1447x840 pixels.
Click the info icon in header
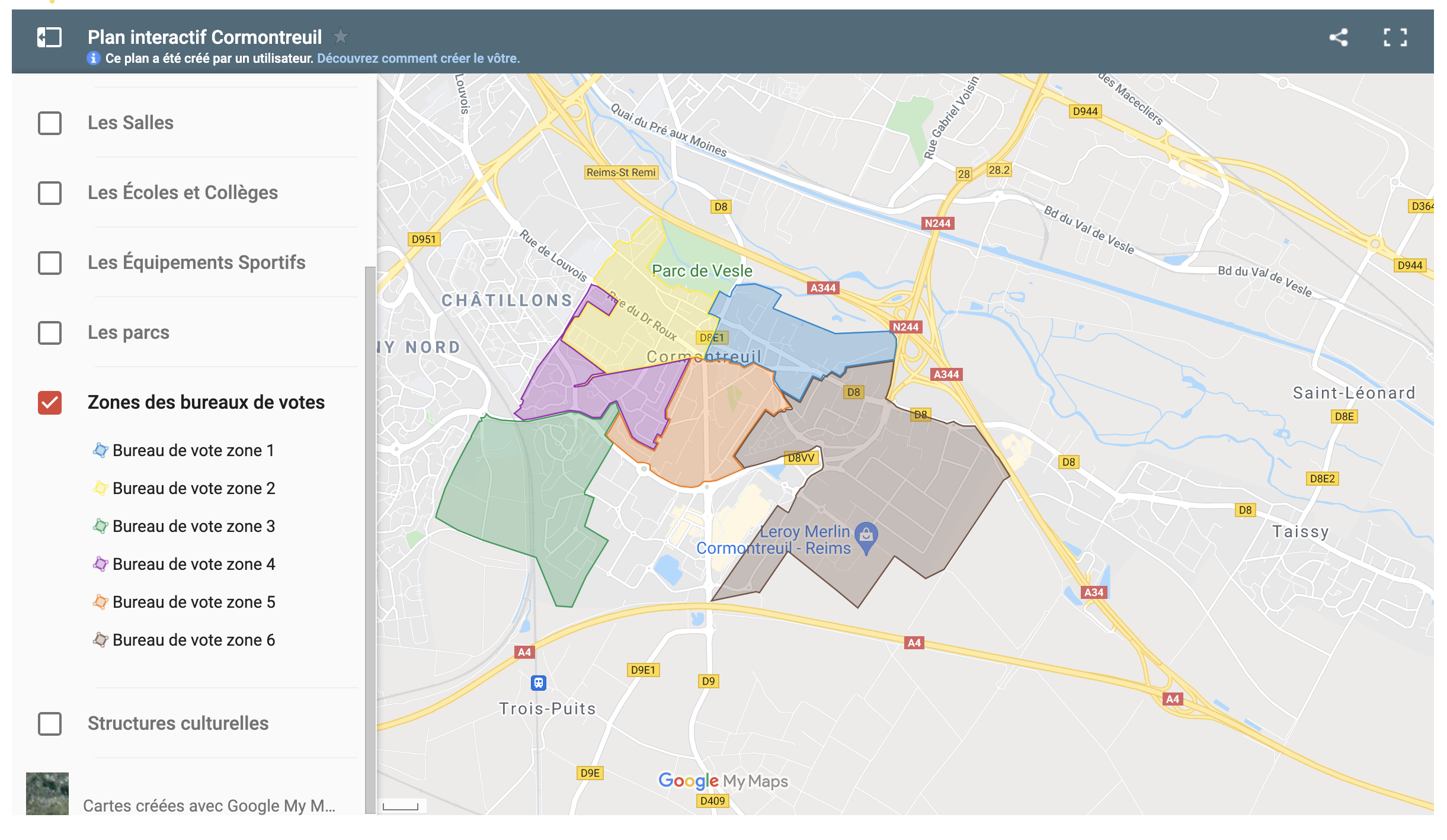pyautogui.click(x=93, y=58)
